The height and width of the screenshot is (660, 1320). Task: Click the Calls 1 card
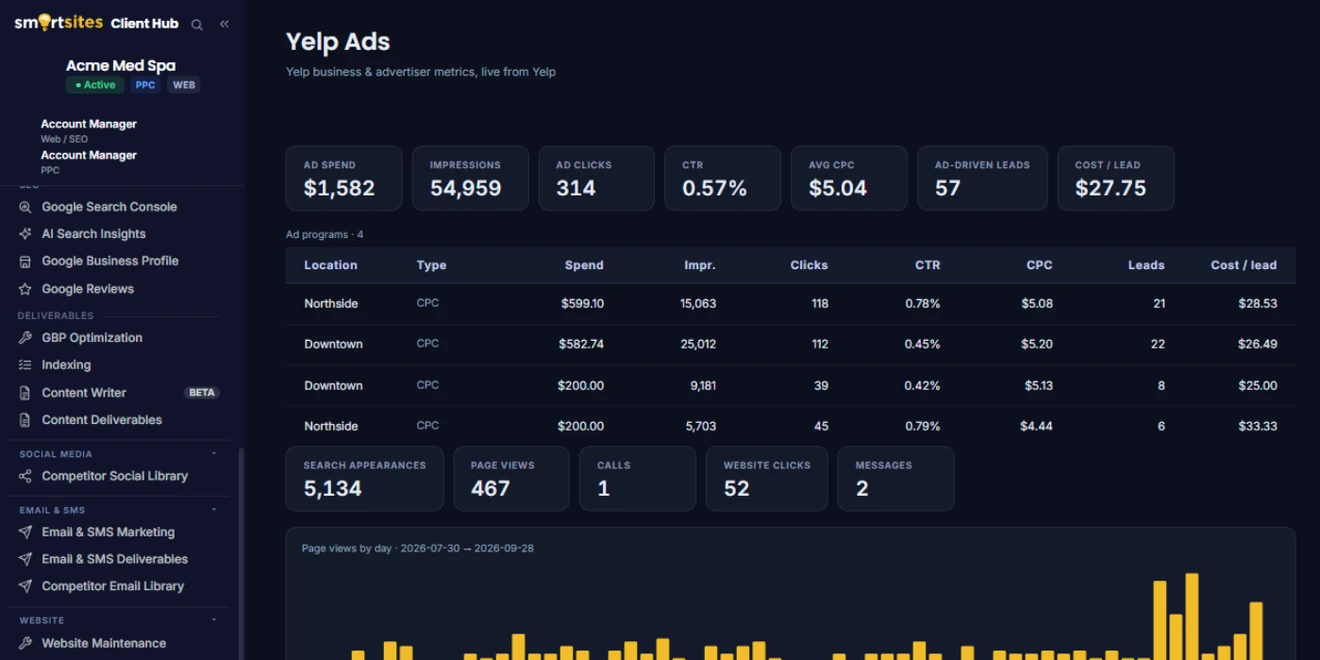click(637, 479)
